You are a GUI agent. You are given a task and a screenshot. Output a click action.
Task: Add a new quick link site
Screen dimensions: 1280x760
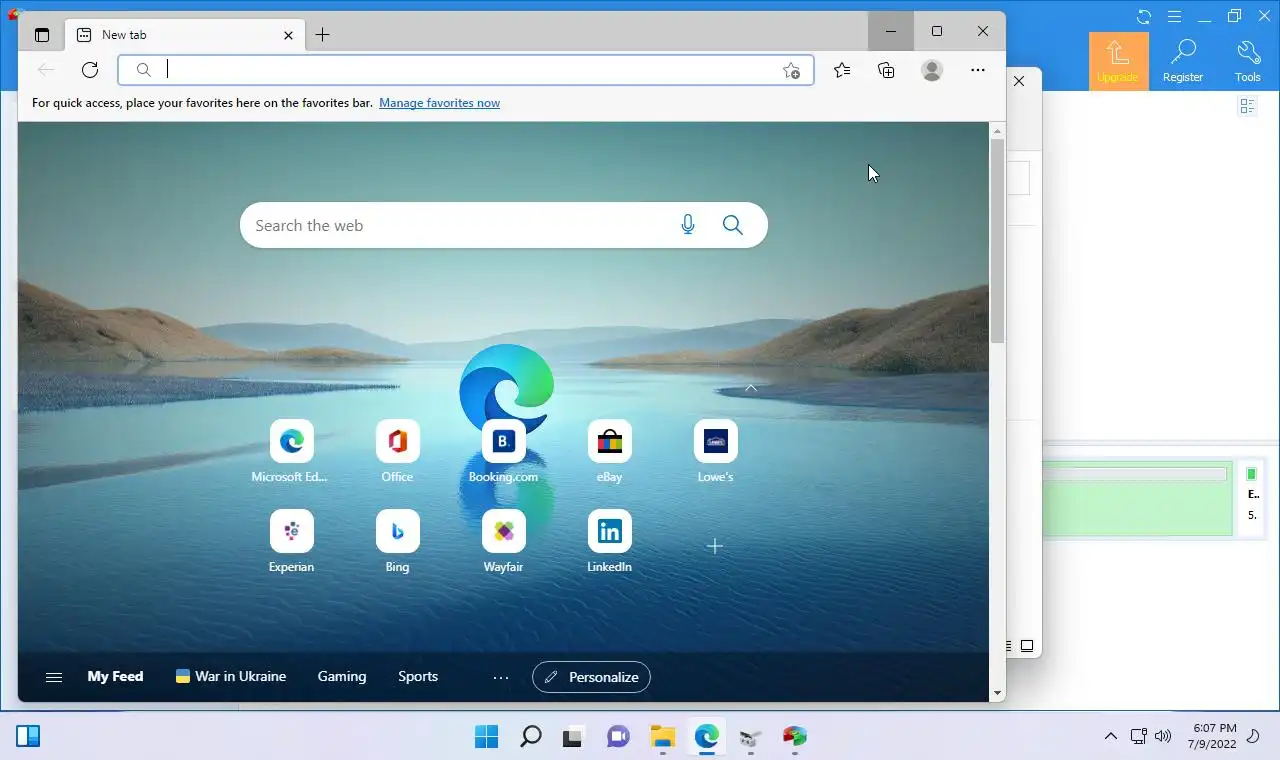coord(714,546)
